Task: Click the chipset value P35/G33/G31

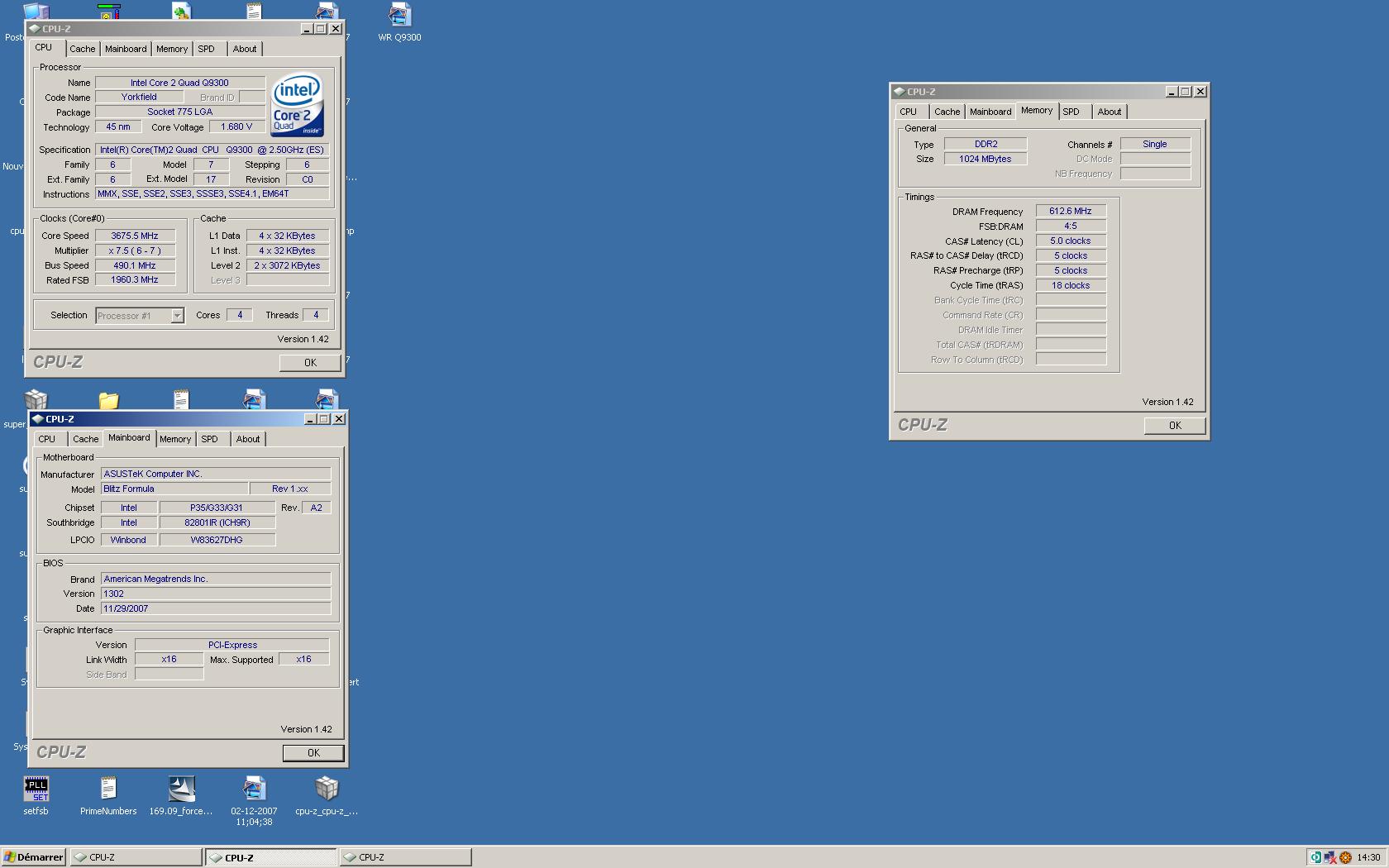Action: [x=217, y=508]
